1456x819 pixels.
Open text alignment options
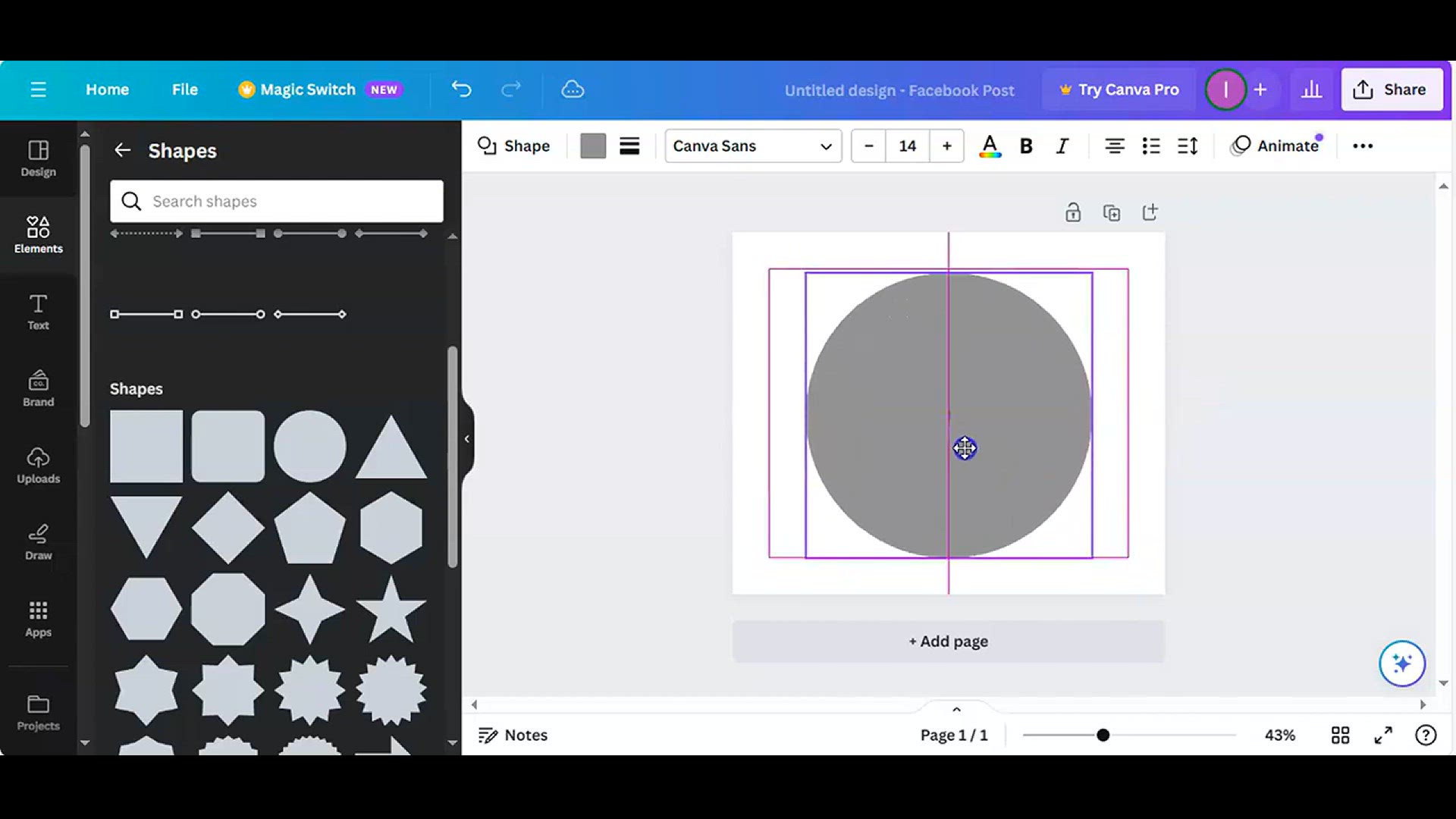click(1114, 146)
